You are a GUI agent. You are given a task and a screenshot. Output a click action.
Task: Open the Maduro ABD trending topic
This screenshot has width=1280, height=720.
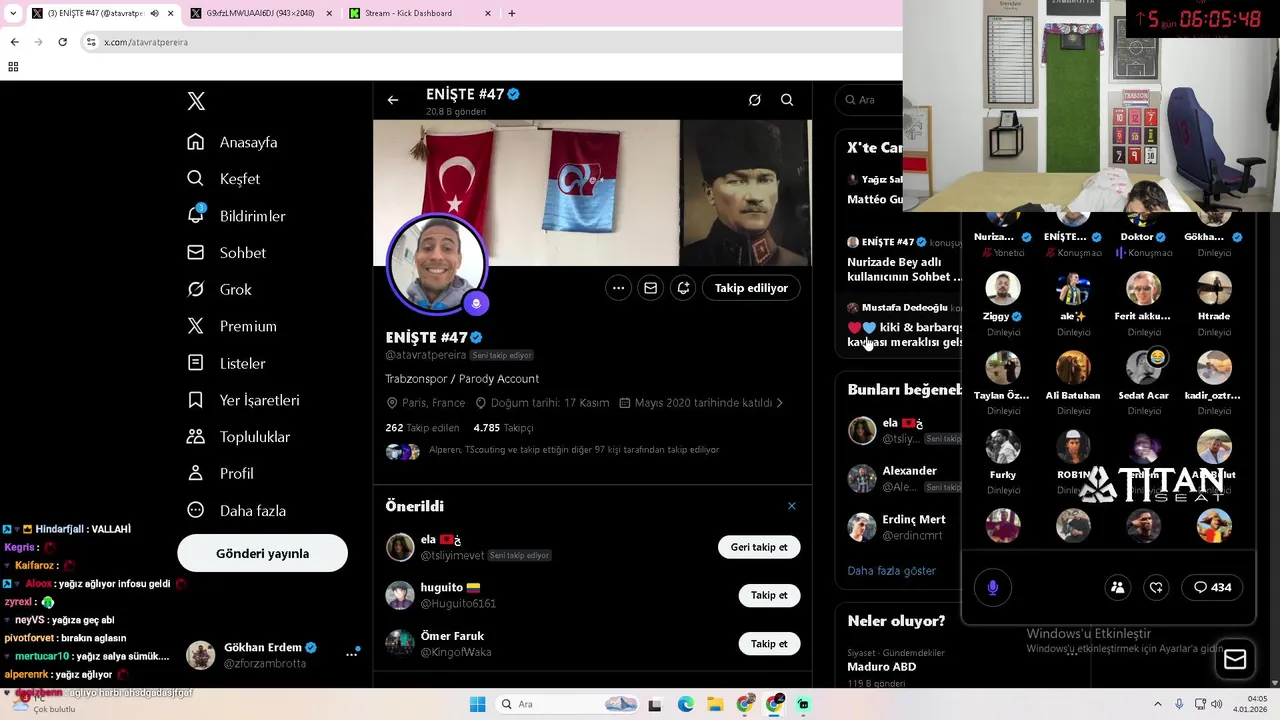click(x=881, y=667)
